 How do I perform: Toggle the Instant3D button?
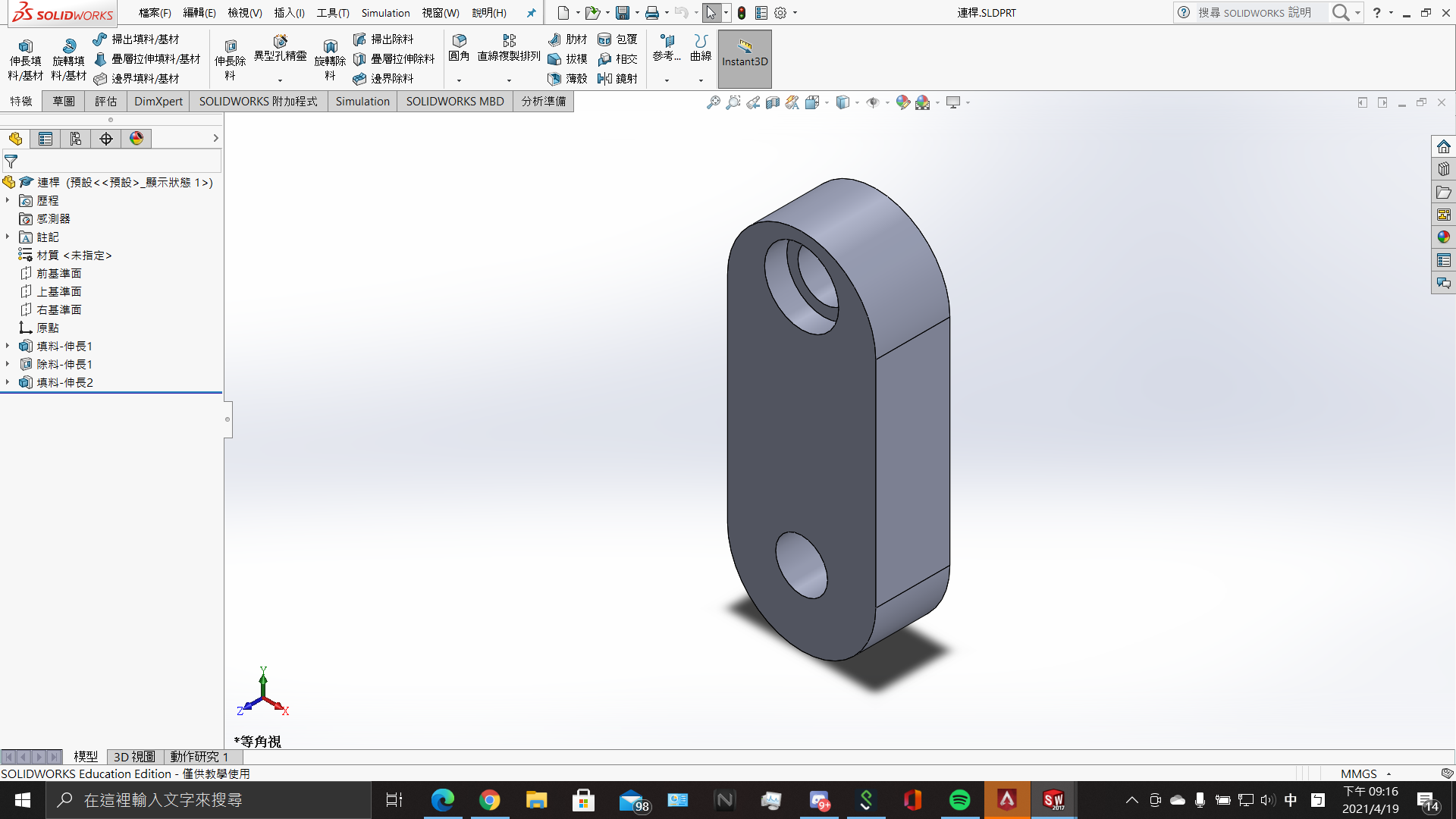tap(744, 59)
